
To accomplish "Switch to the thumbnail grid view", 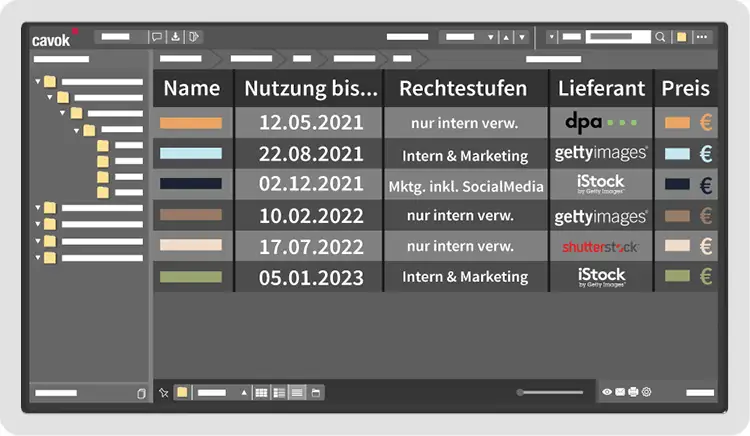I will tap(261, 392).
